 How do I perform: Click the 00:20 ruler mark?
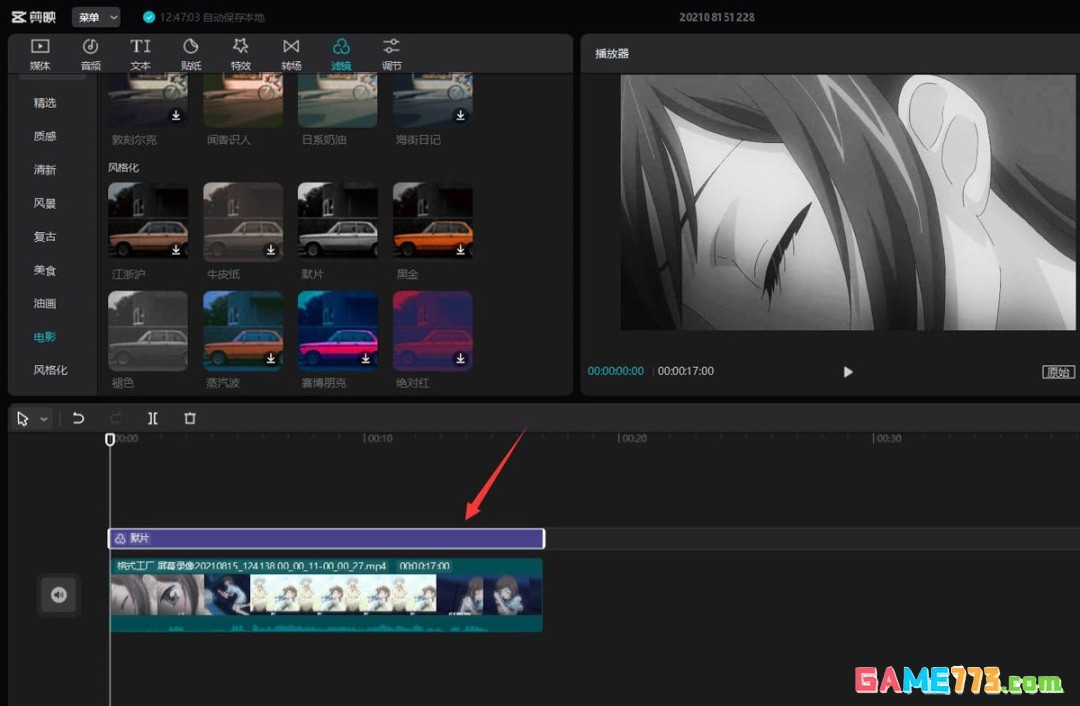(x=632, y=438)
